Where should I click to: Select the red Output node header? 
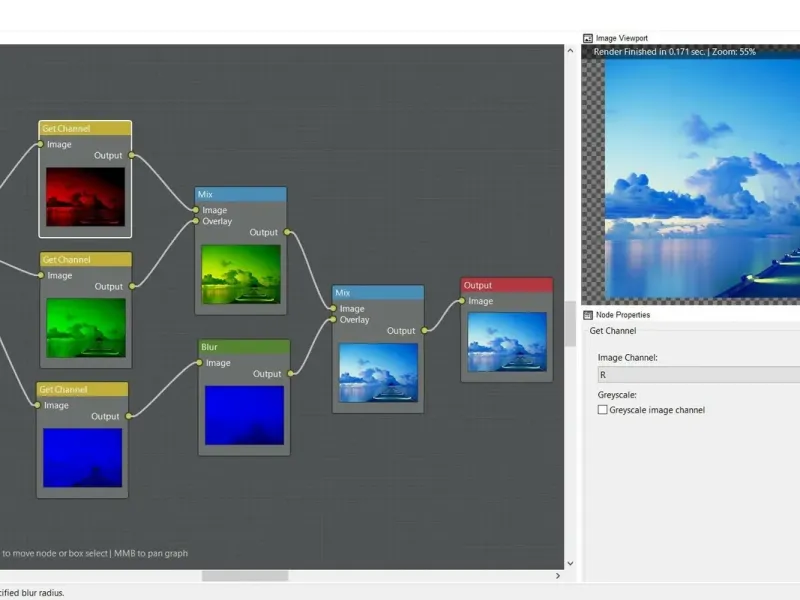pos(506,285)
